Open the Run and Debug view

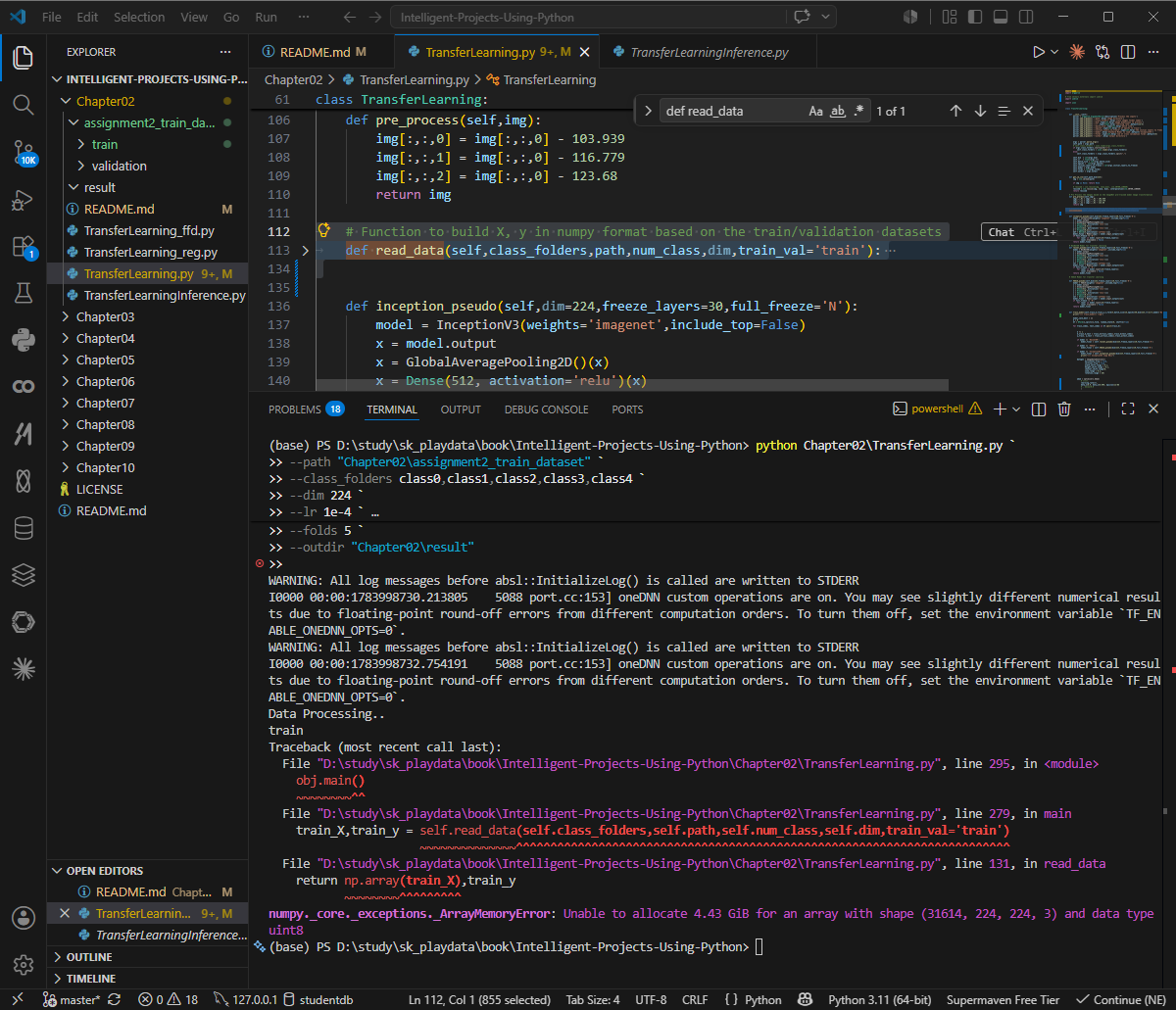(23, 200)
